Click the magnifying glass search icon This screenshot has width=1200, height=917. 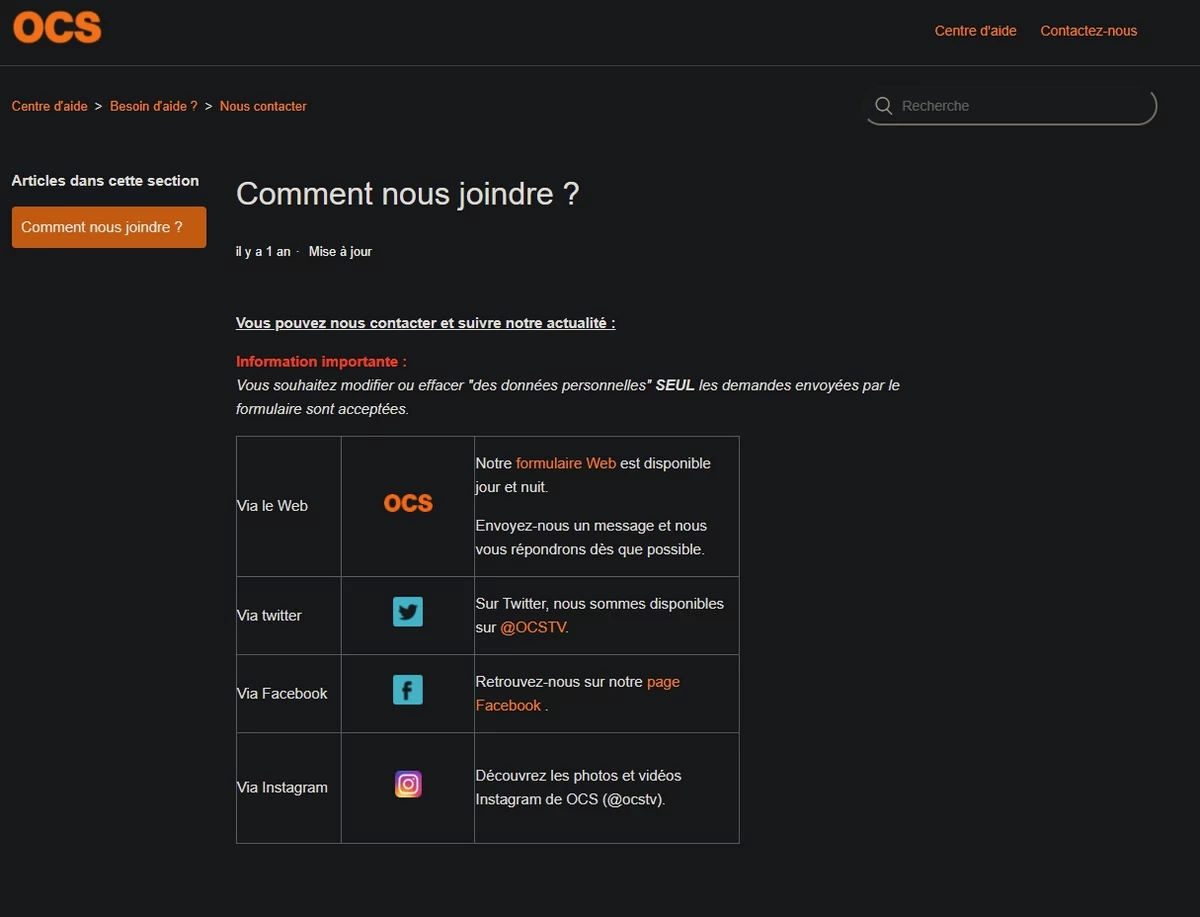[883, 106]
